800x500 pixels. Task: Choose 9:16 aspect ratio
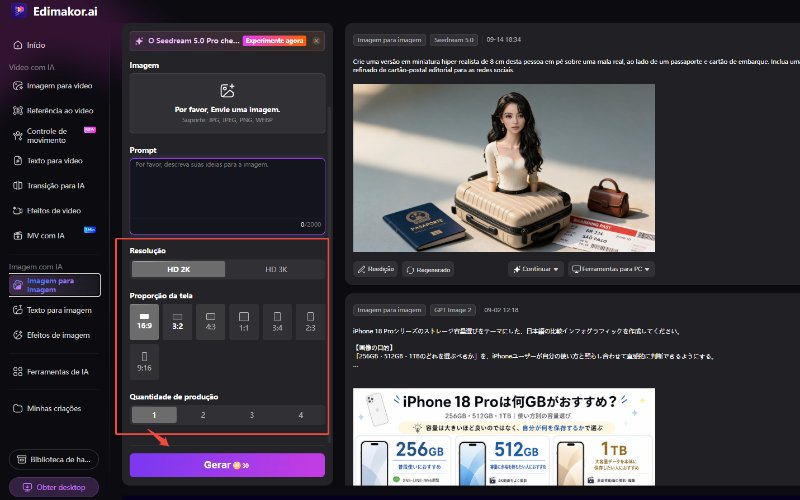tap(144, 362)
